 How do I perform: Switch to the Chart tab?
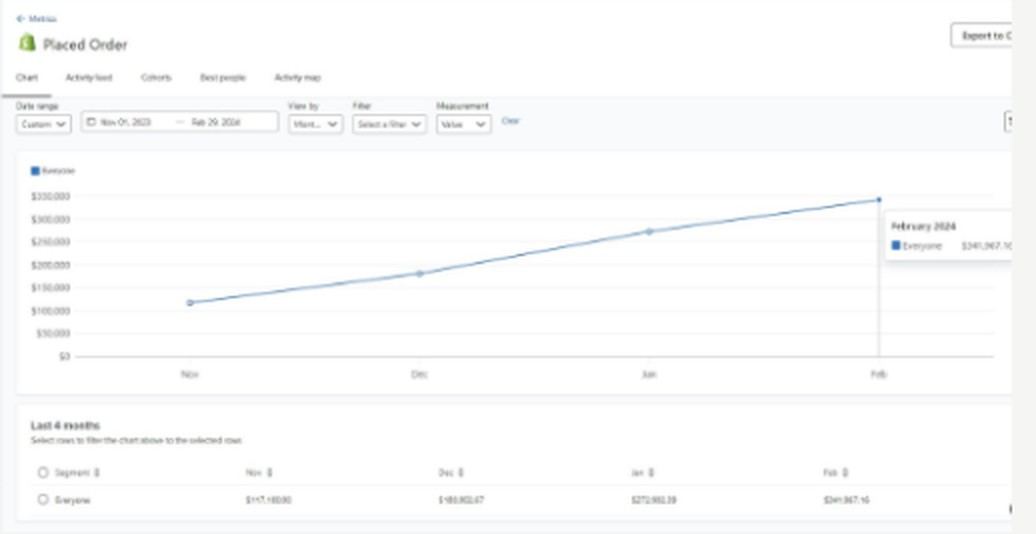[x=26, y=77]
